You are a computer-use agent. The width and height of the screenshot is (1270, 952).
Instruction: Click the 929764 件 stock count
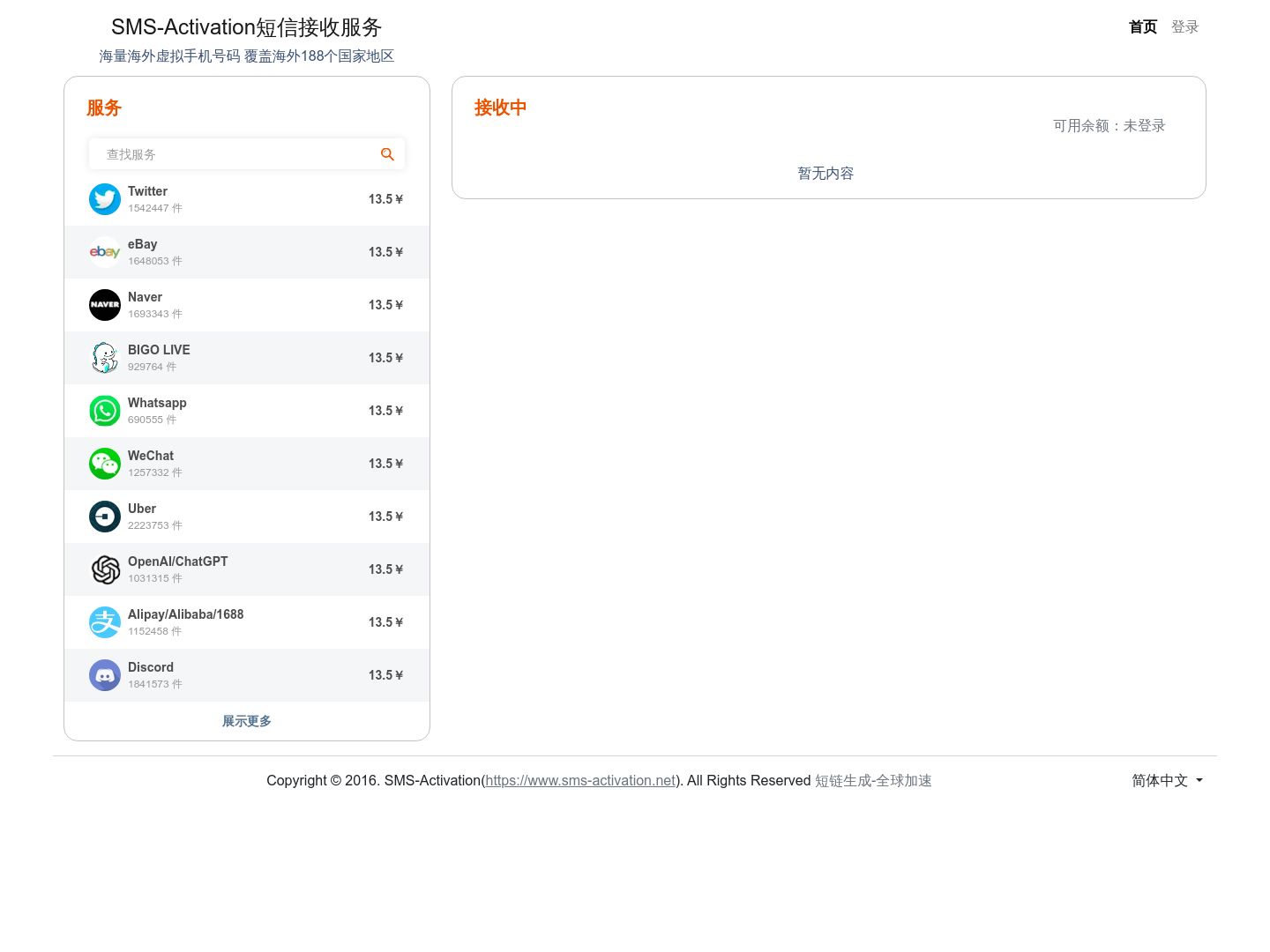coord(153,367)
